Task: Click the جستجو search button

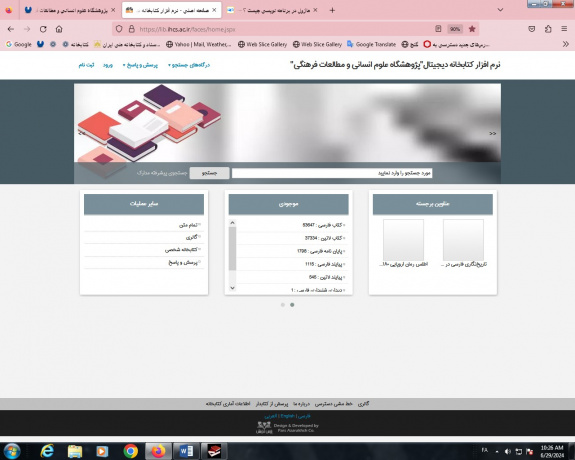Action: click(x=209, y=173)
